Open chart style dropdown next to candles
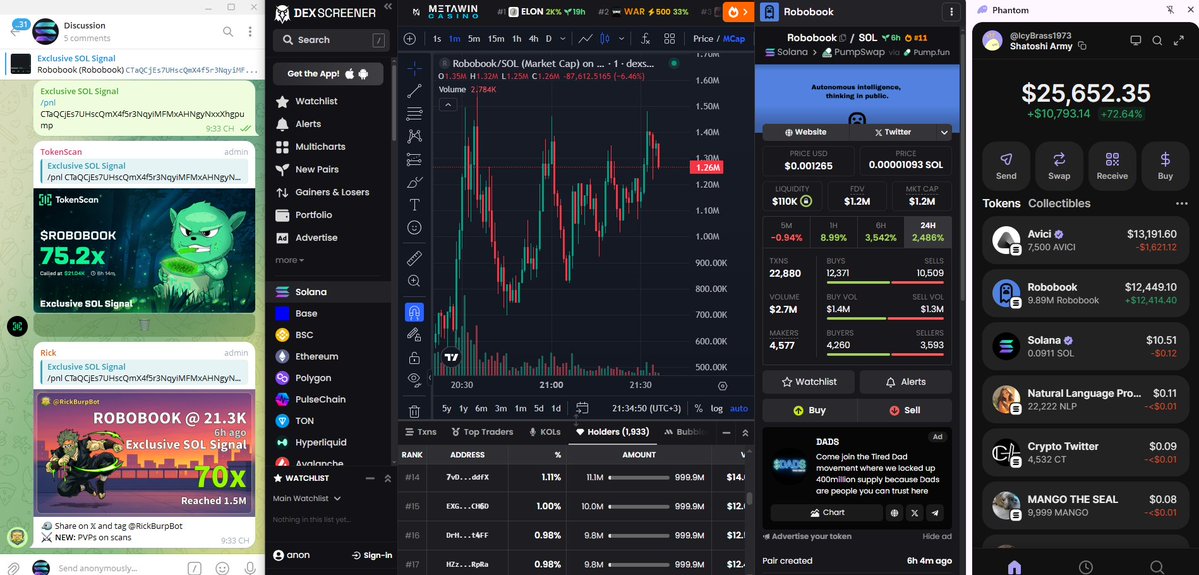Viewport: 1199px width, 575px height. pos(621,38)
